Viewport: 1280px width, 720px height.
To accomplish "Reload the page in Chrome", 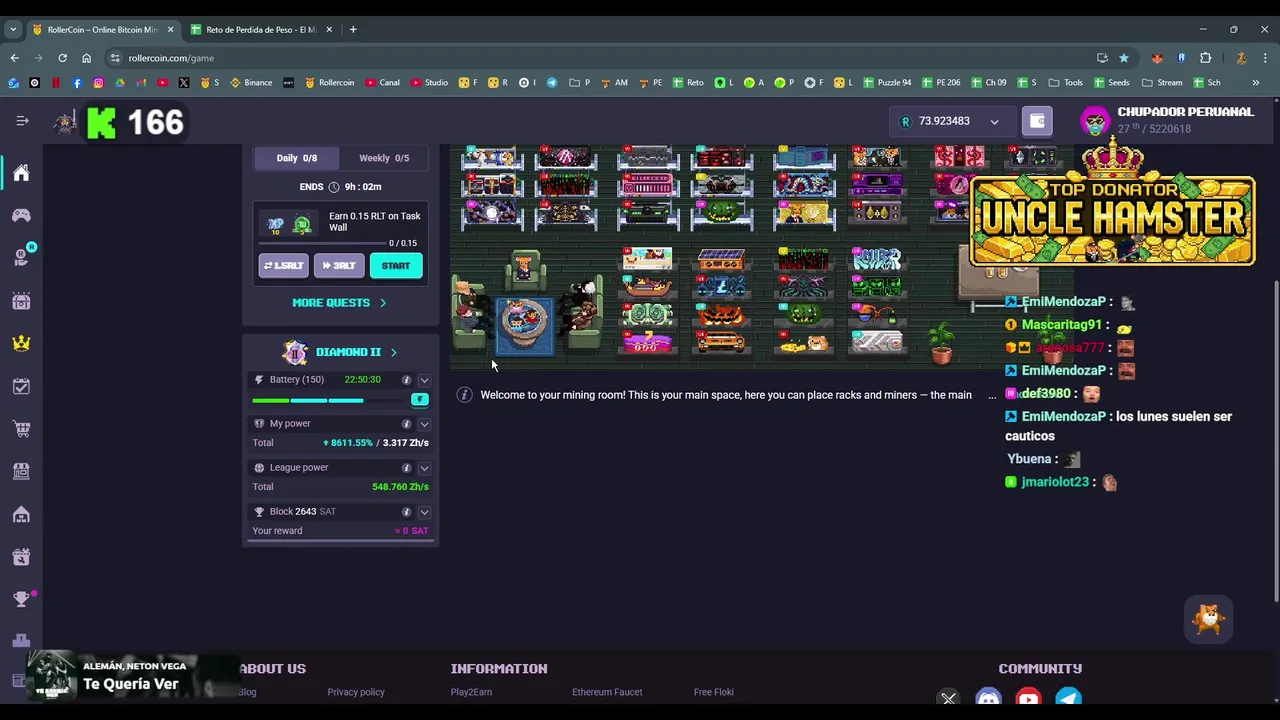I will pos(62,58).
